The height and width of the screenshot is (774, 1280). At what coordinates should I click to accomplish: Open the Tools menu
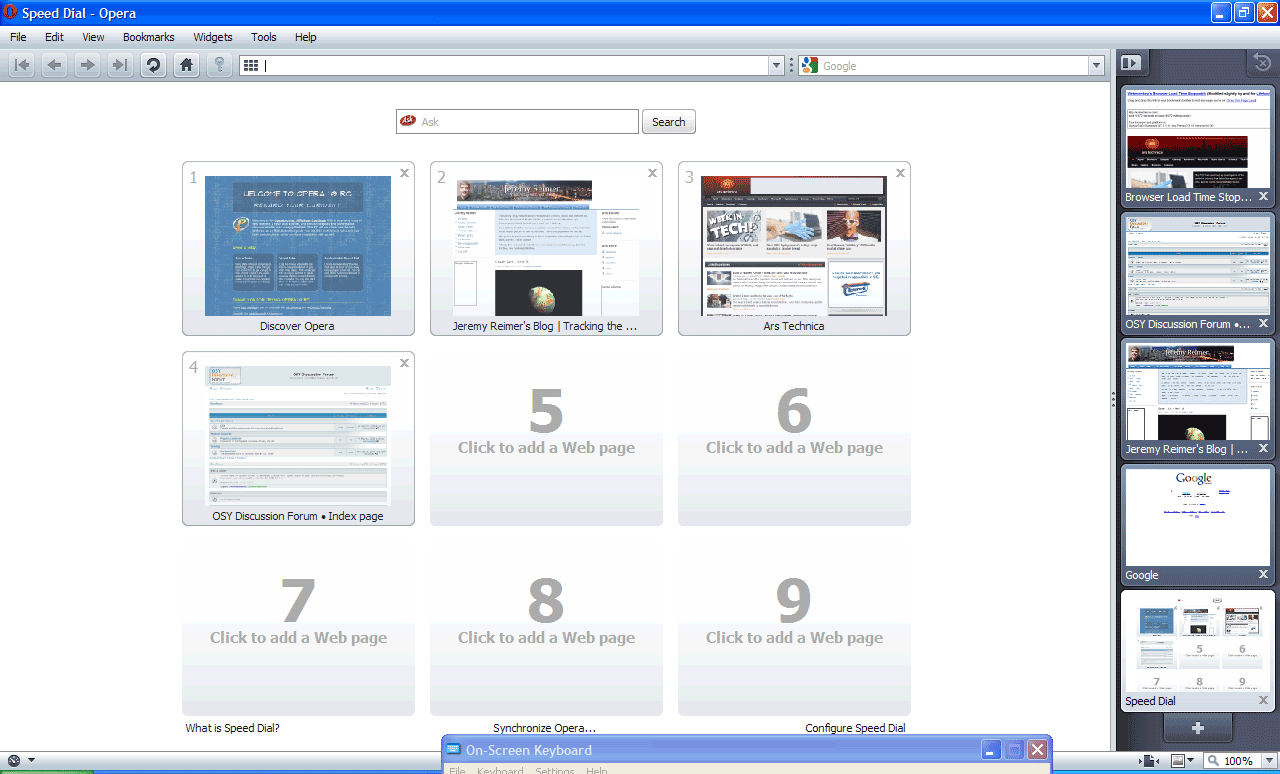click(x=264, y=37)
